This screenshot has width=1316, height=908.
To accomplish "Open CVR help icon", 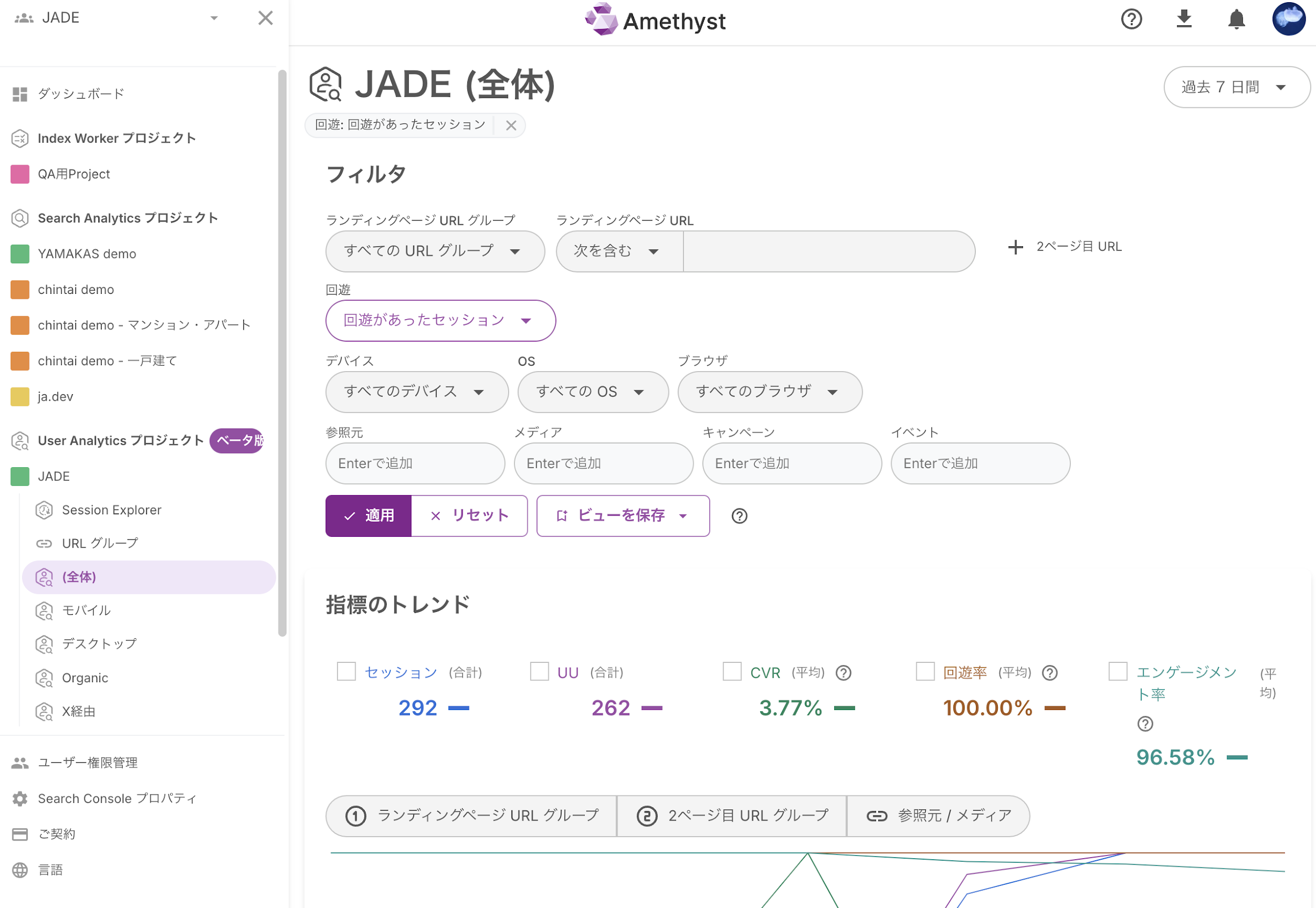I will [x=843, y=673].
